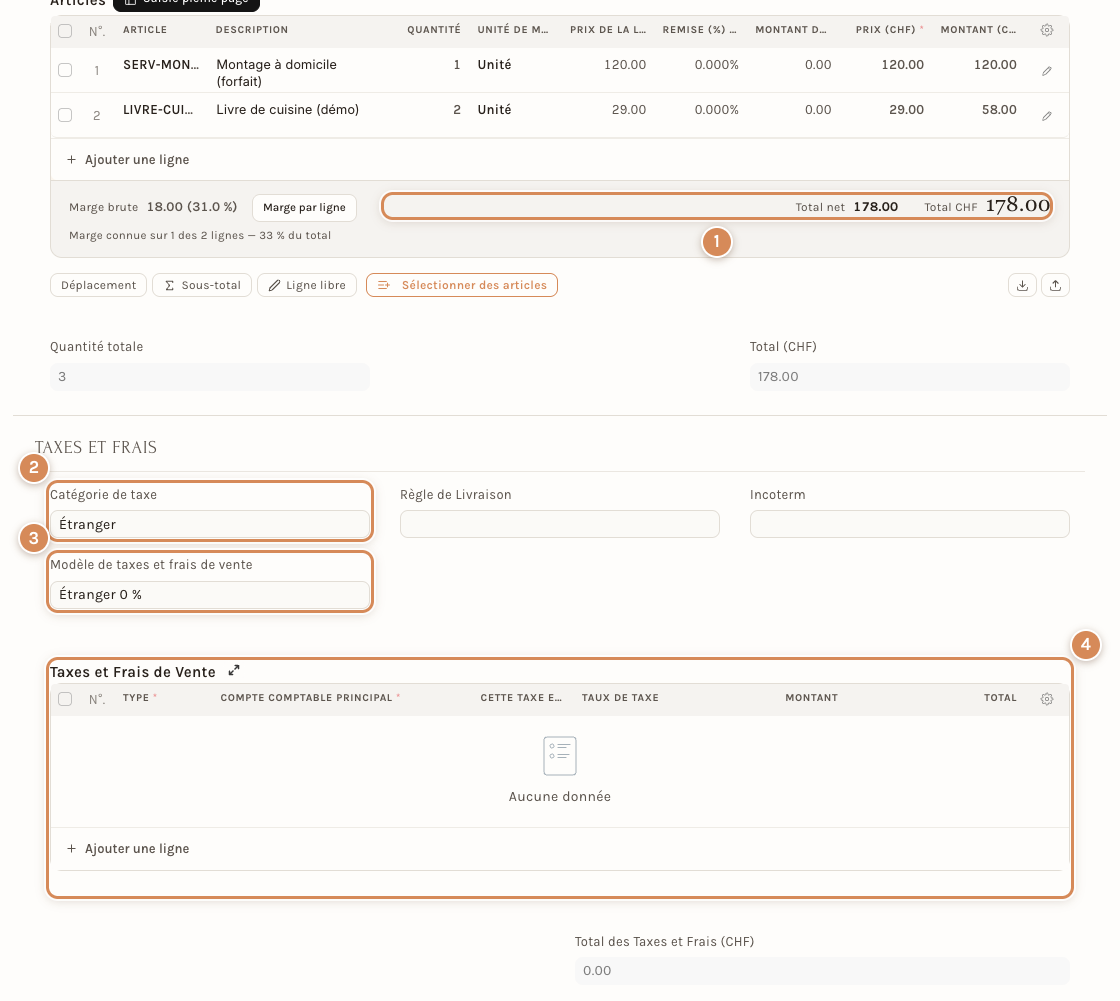This screenshot has height=1001, width=1120.
Task: Open Articles table column settings gear
Action: click(x=1046, y=30)
